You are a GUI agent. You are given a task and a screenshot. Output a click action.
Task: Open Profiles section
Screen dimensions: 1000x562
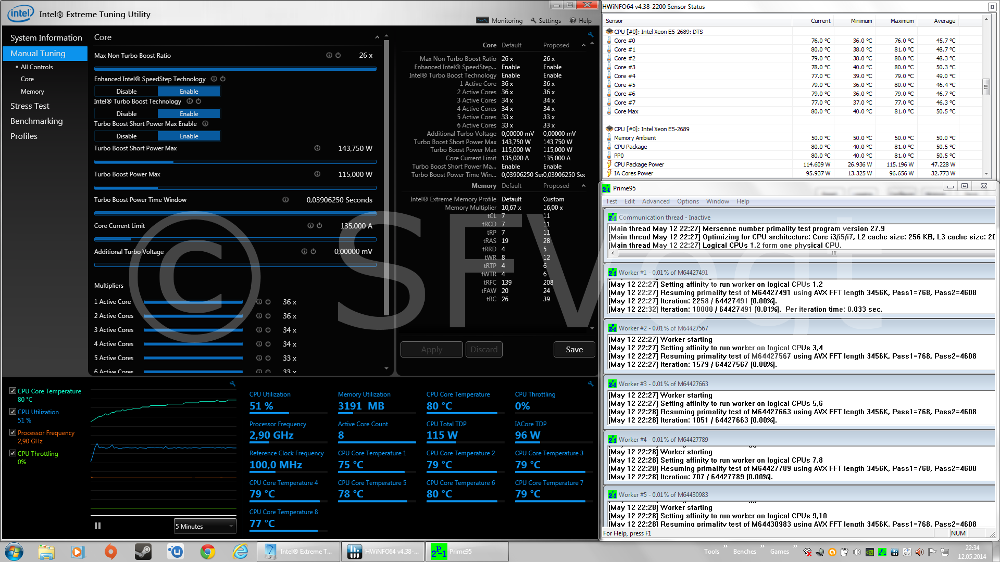[24, 136]
